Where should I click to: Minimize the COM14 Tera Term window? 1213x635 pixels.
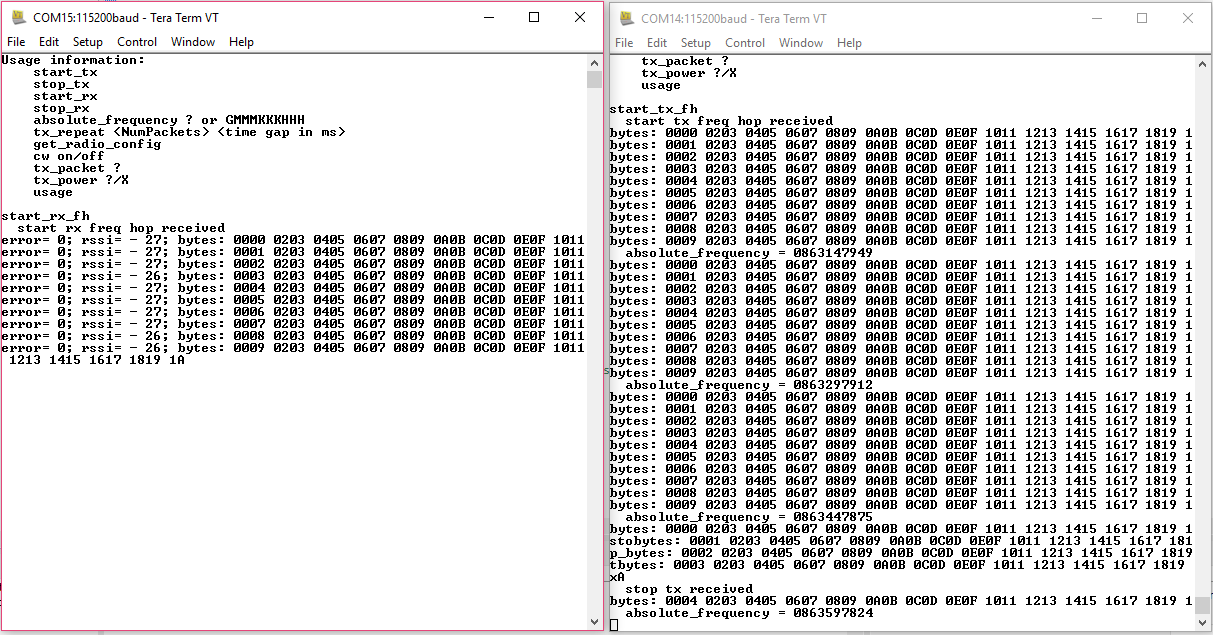1096,18
